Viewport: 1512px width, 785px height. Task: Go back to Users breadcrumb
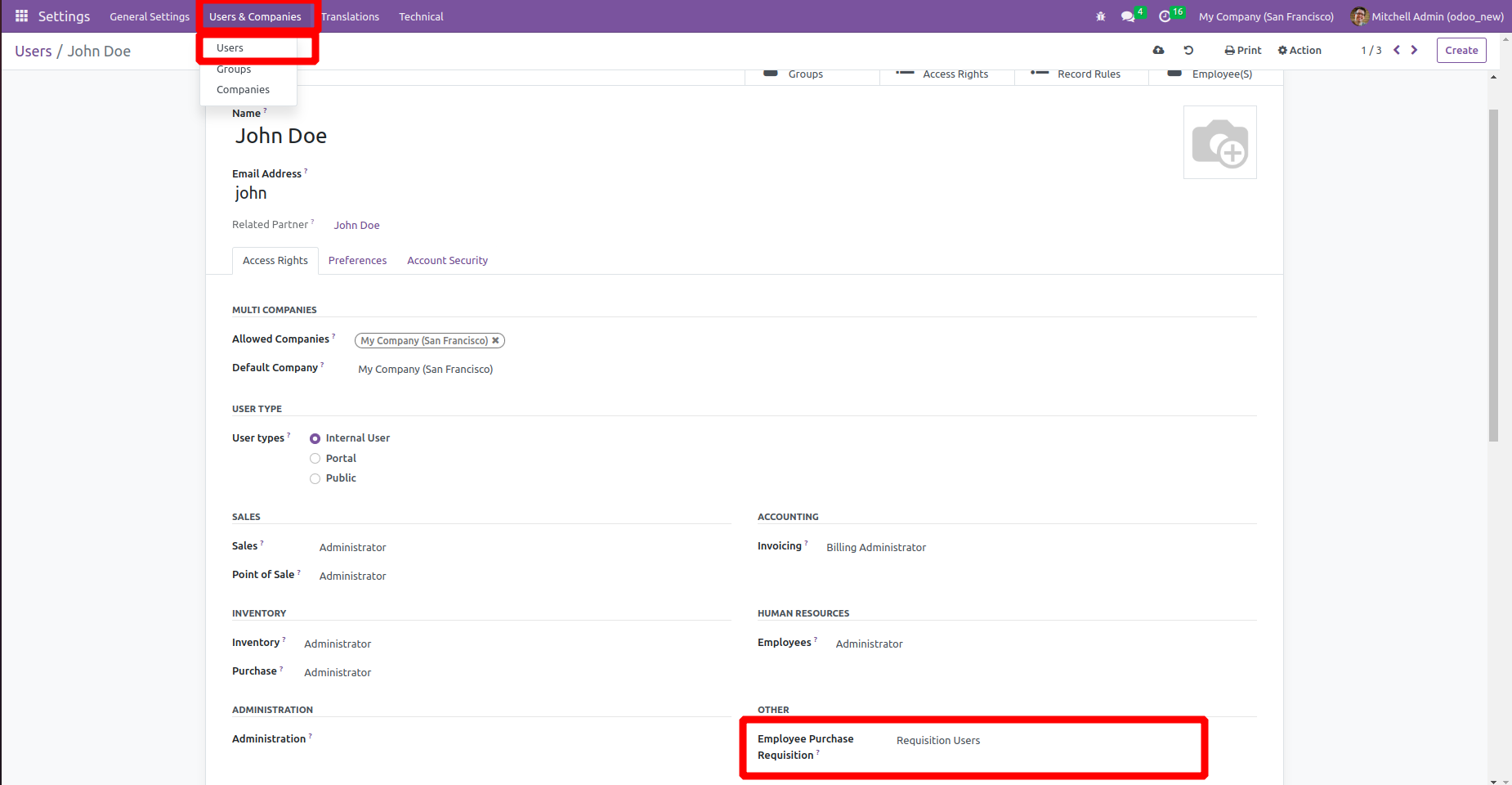coord(34,51)
